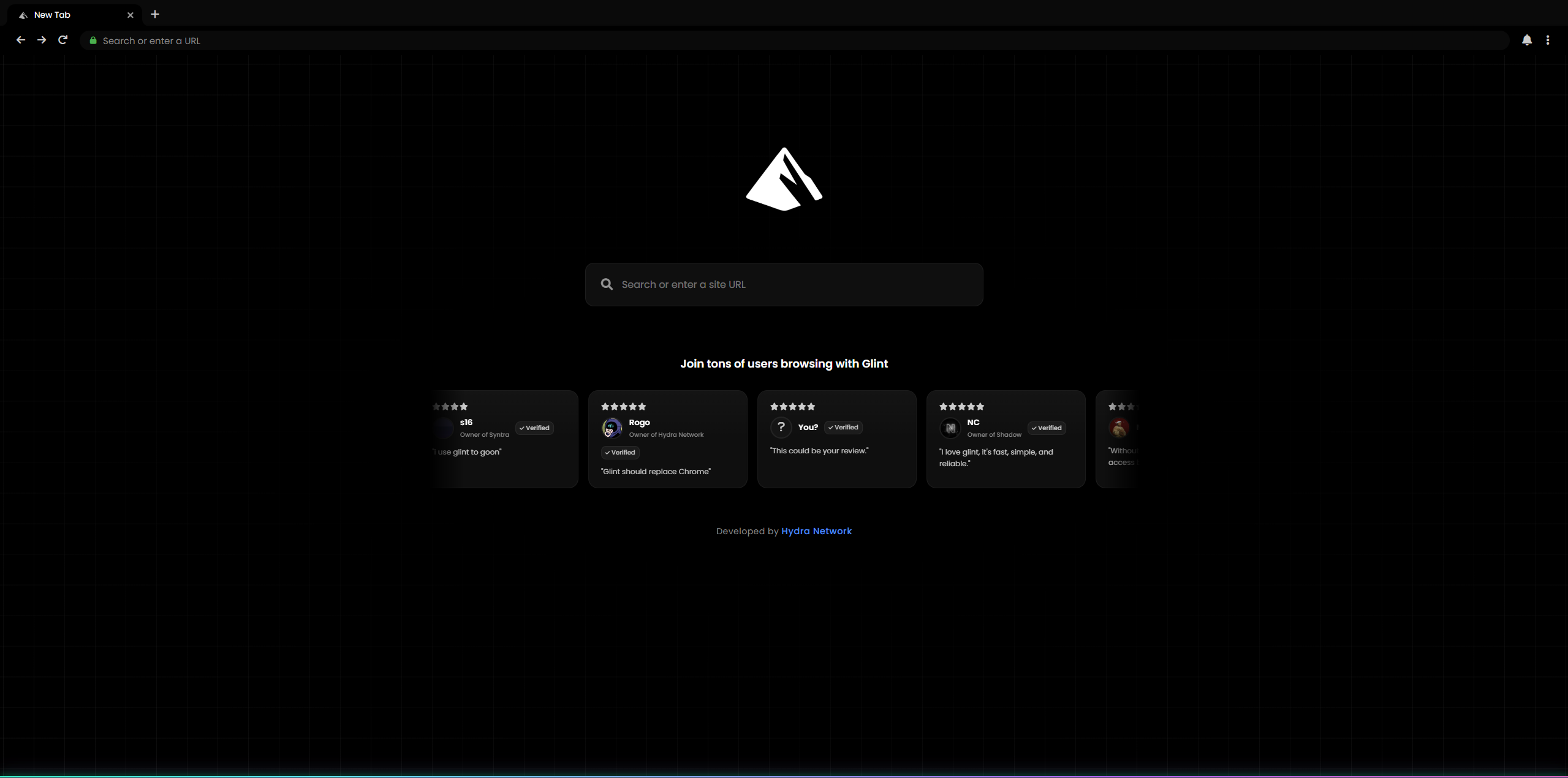Click the Verified badge on Rogo's card
Viewport: 1568px width, 778px height.
point(620,453)
